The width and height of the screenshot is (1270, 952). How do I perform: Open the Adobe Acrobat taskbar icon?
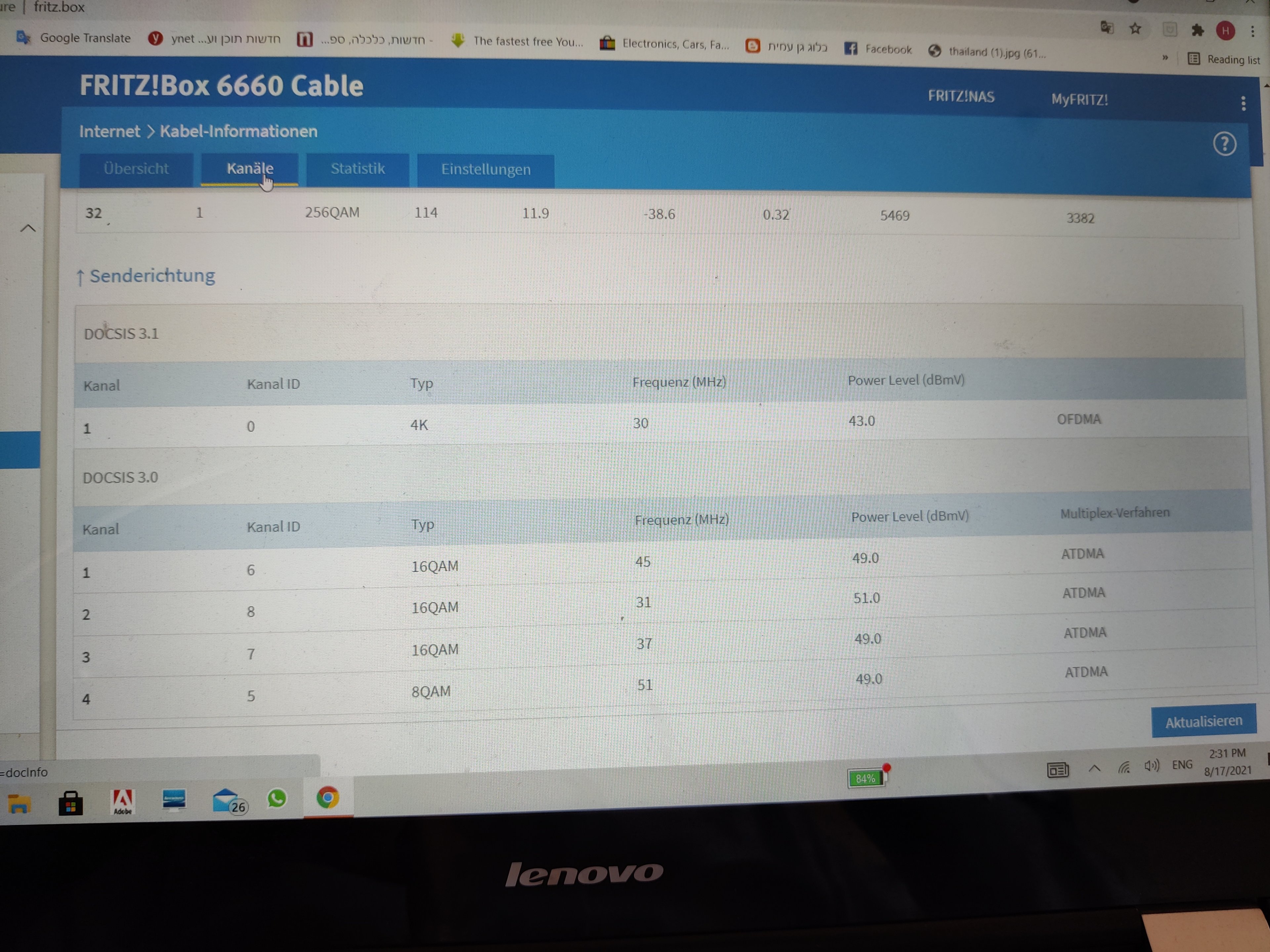point(122,802)
